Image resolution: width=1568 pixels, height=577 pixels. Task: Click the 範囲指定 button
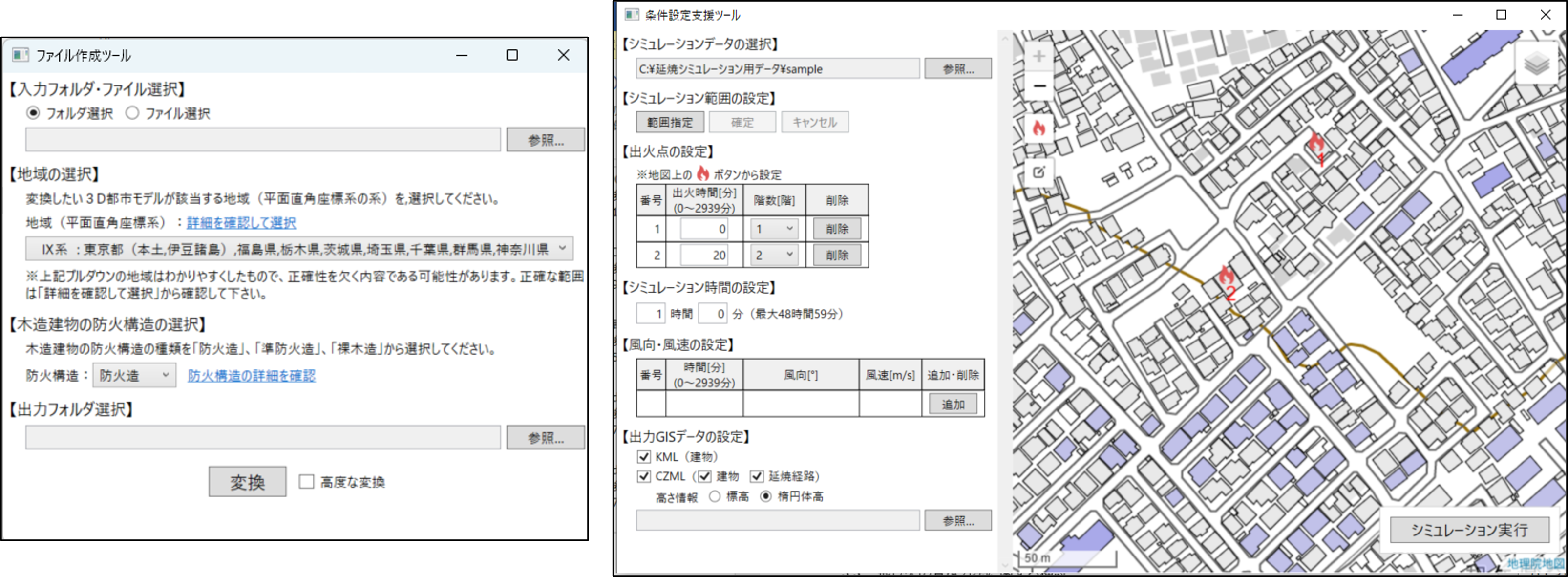pyautogui.click(x=670, y=122)
